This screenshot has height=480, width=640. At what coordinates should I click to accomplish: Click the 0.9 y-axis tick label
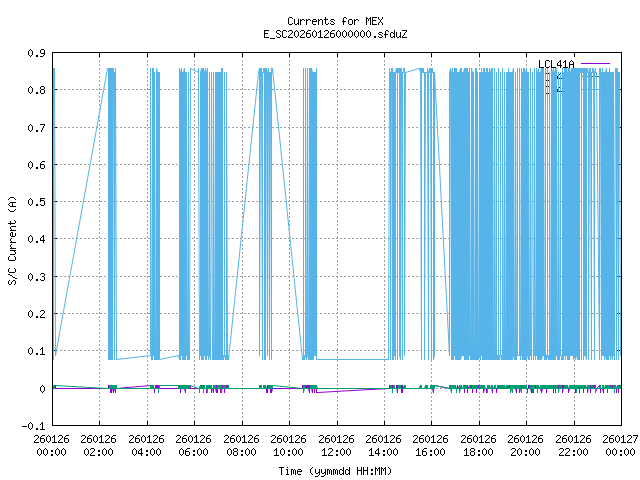35,53
